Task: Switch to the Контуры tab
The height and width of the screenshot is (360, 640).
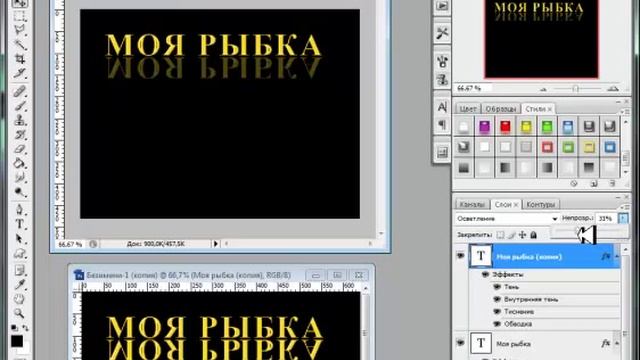Action: click(x=541, y=204)
